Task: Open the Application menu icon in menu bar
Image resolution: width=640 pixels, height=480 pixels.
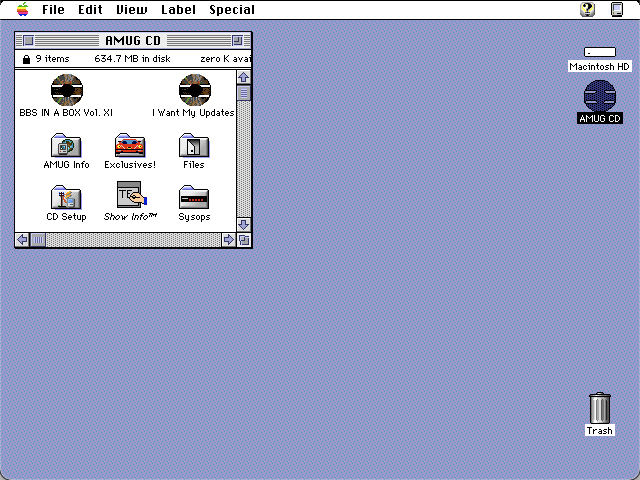Action: pyautogui.click(x=617, y=9)
